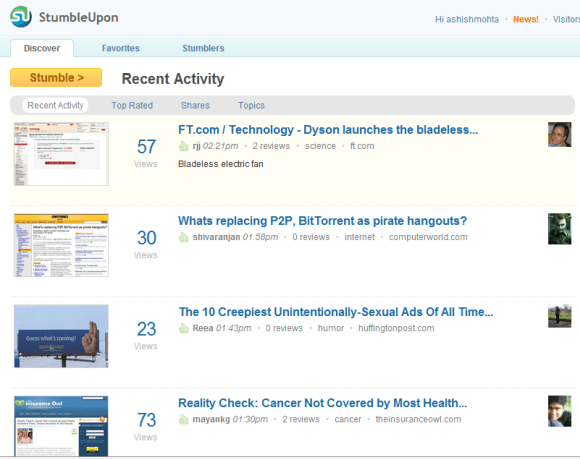The height and width of the screenshot is (459, 580).
Task: Click thumbs-up icon beside shivaranjan
Action: pos(183,237)
